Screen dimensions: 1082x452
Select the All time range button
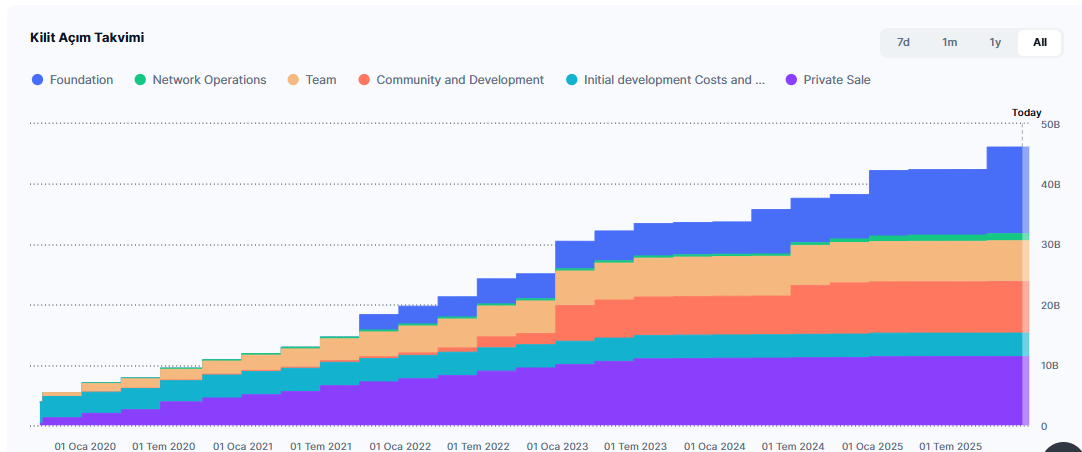pos(1040,42)
